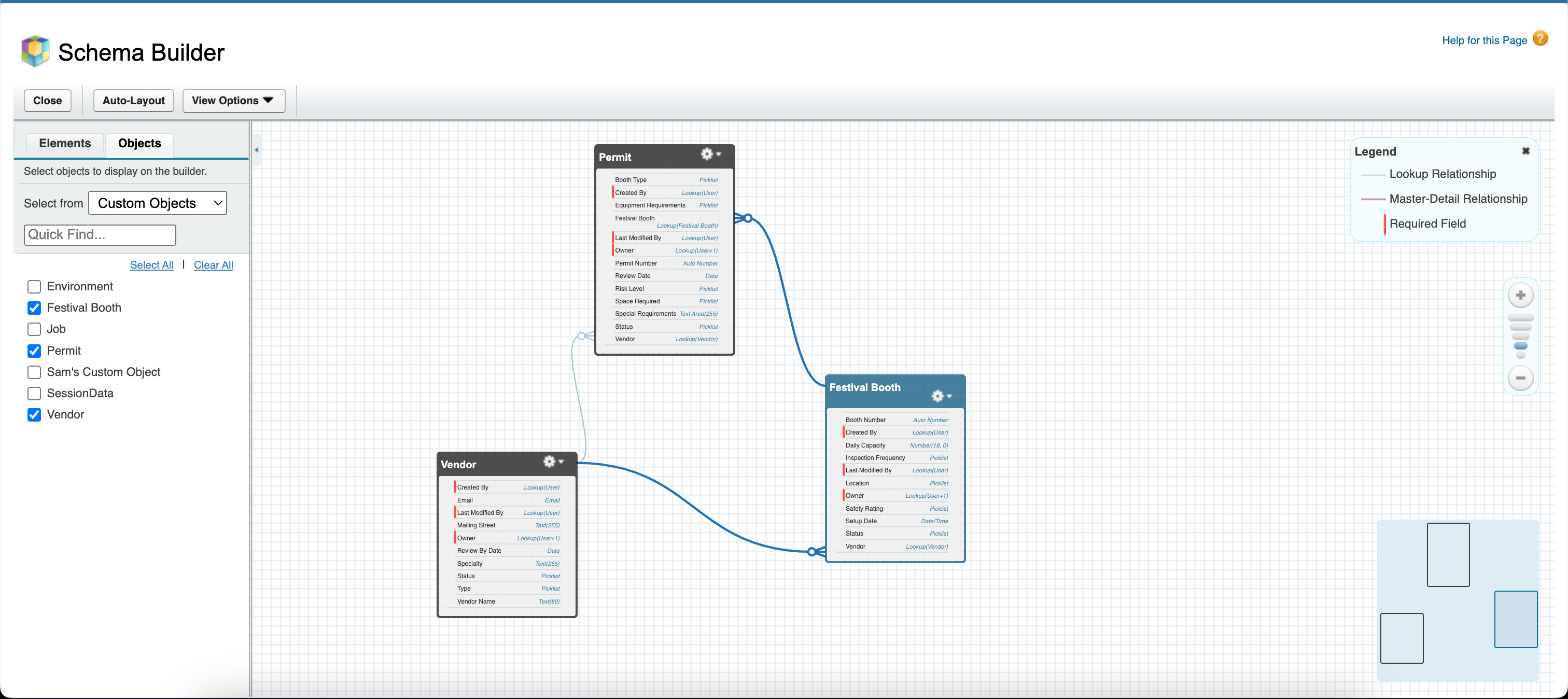The height and width of the screenshot is (699, 1568).
Task: Open the Custom Objects select dropdown
Action: 158,203
